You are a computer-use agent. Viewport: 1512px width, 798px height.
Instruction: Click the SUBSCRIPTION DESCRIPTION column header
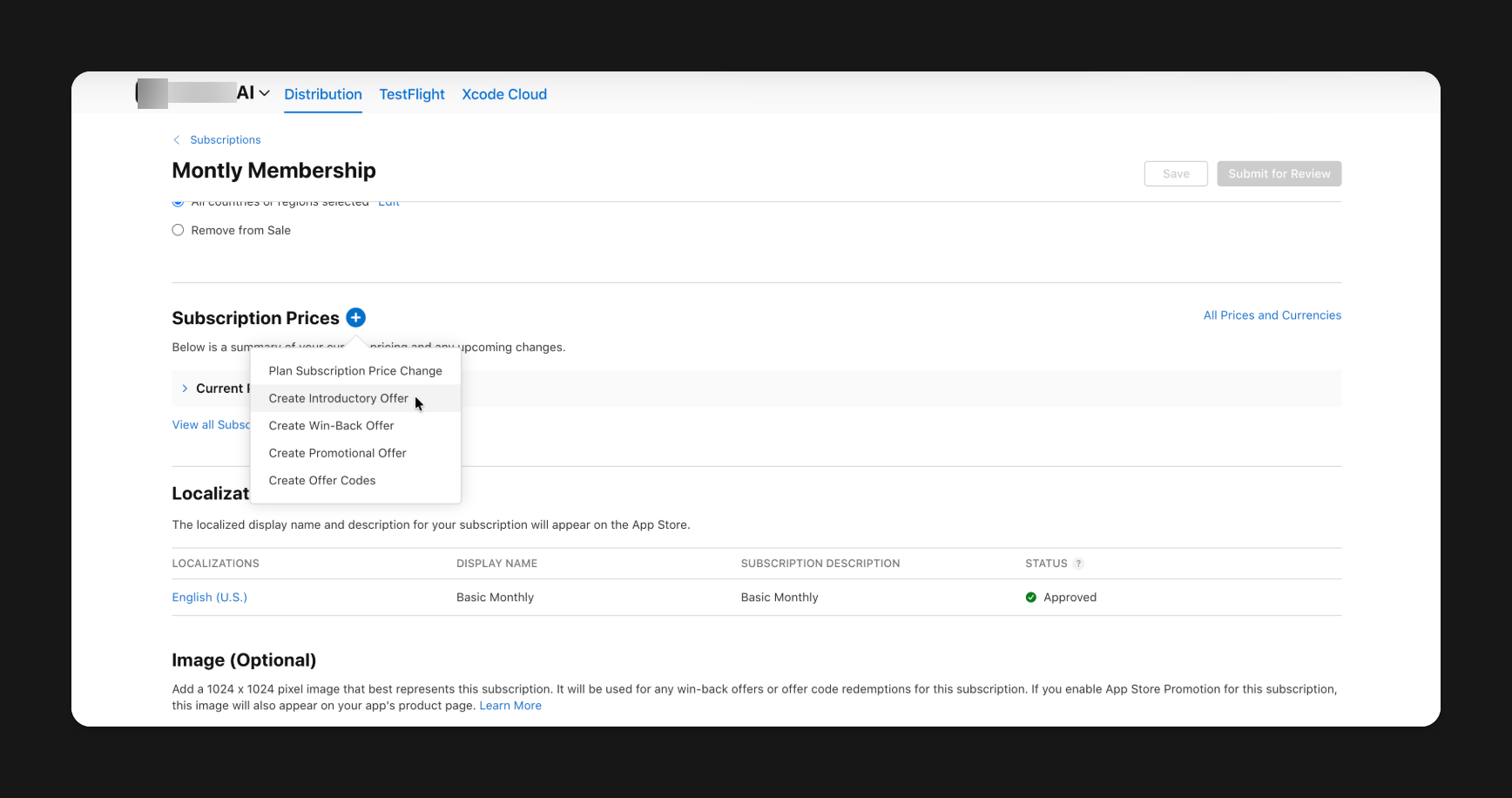(820, 564)
